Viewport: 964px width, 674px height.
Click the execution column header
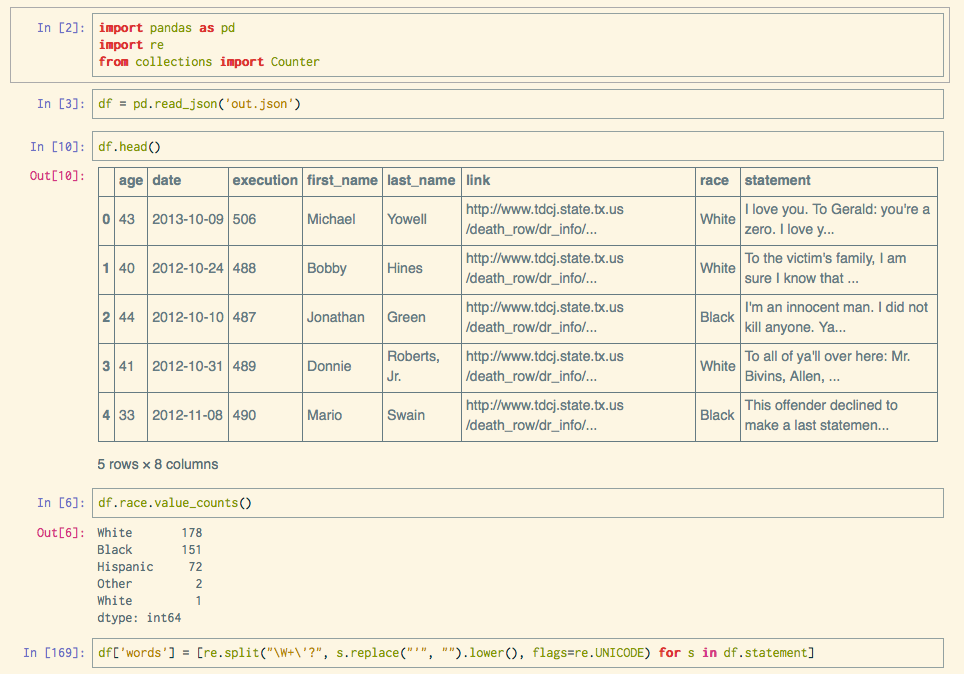pos(265,181)
